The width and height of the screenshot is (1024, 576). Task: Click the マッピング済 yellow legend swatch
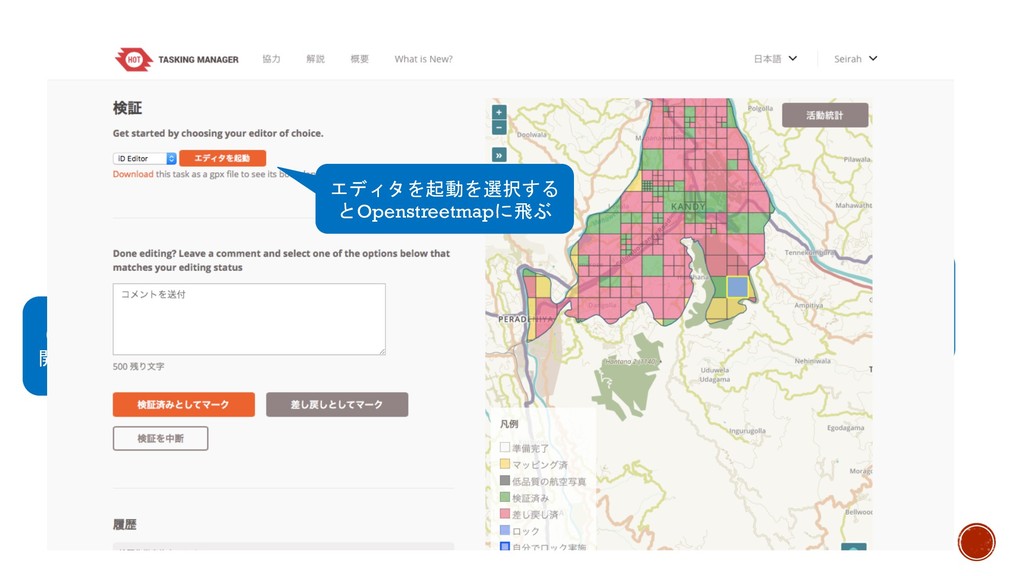pos(505,464)
